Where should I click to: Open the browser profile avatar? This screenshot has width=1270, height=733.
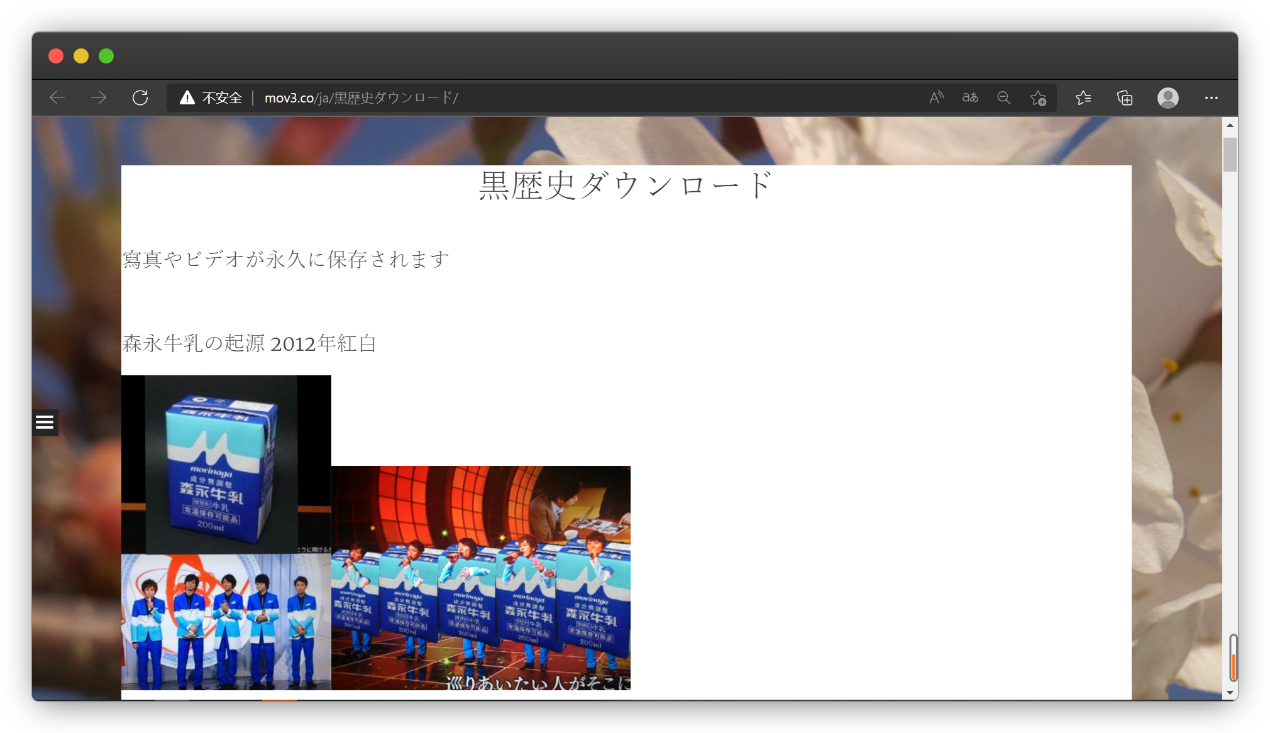coord(1168,98)
